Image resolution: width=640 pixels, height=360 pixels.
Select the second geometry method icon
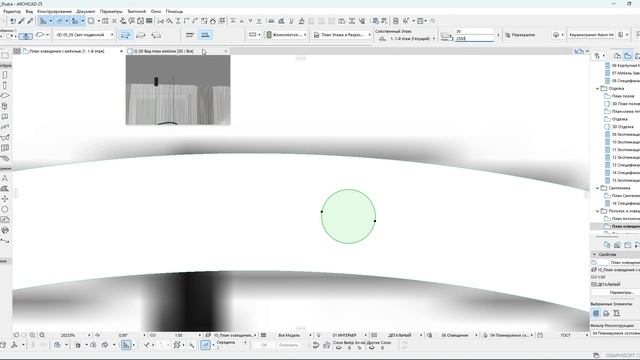click(141, 35)
